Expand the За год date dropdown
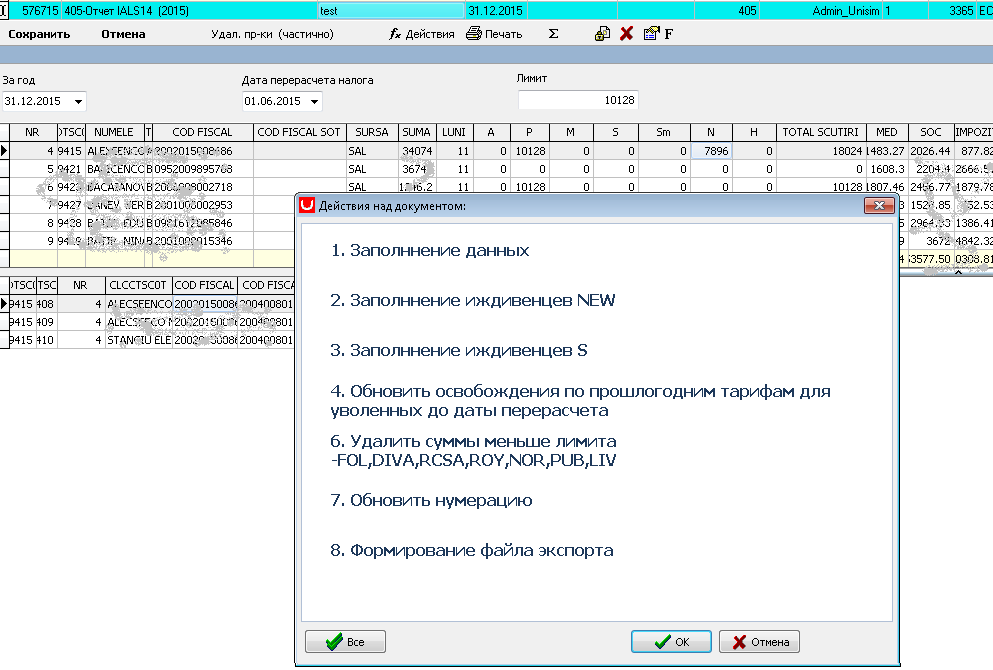Image resolution: width=993 pixels, height=670 pixels. pyautogui.click(x=79, y=101)
